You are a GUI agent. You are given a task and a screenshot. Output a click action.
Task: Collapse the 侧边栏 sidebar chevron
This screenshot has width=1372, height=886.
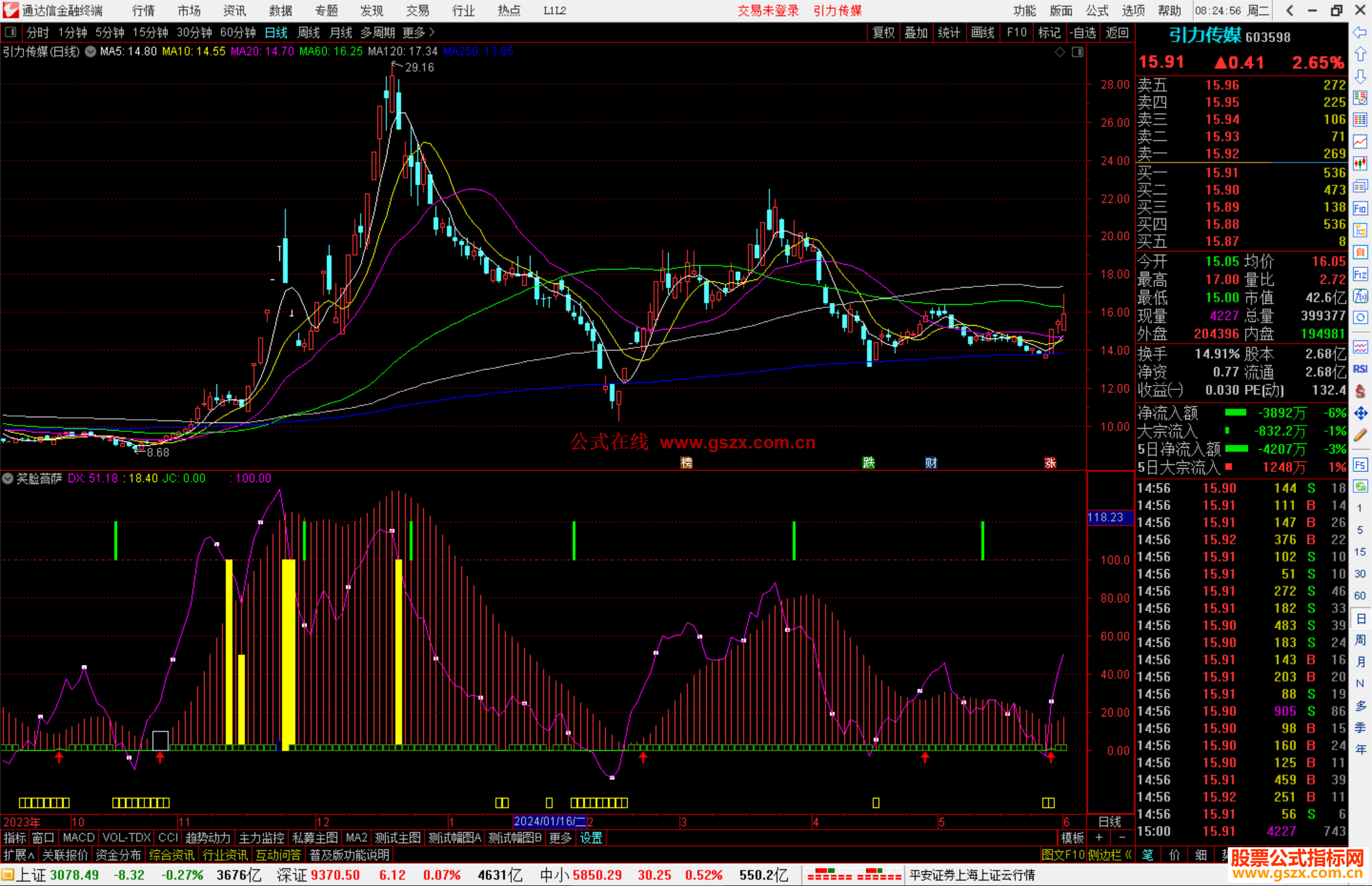(1128, 855)
